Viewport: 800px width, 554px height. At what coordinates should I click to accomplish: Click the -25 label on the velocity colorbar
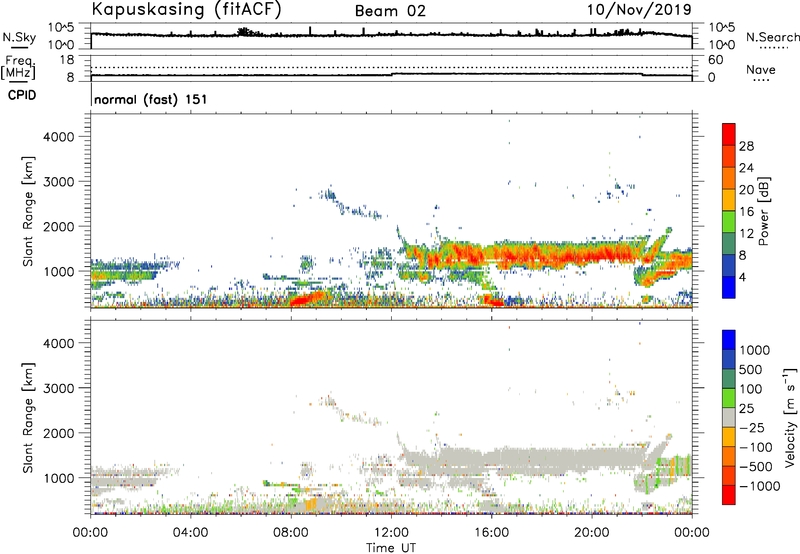tap(752, 427)
